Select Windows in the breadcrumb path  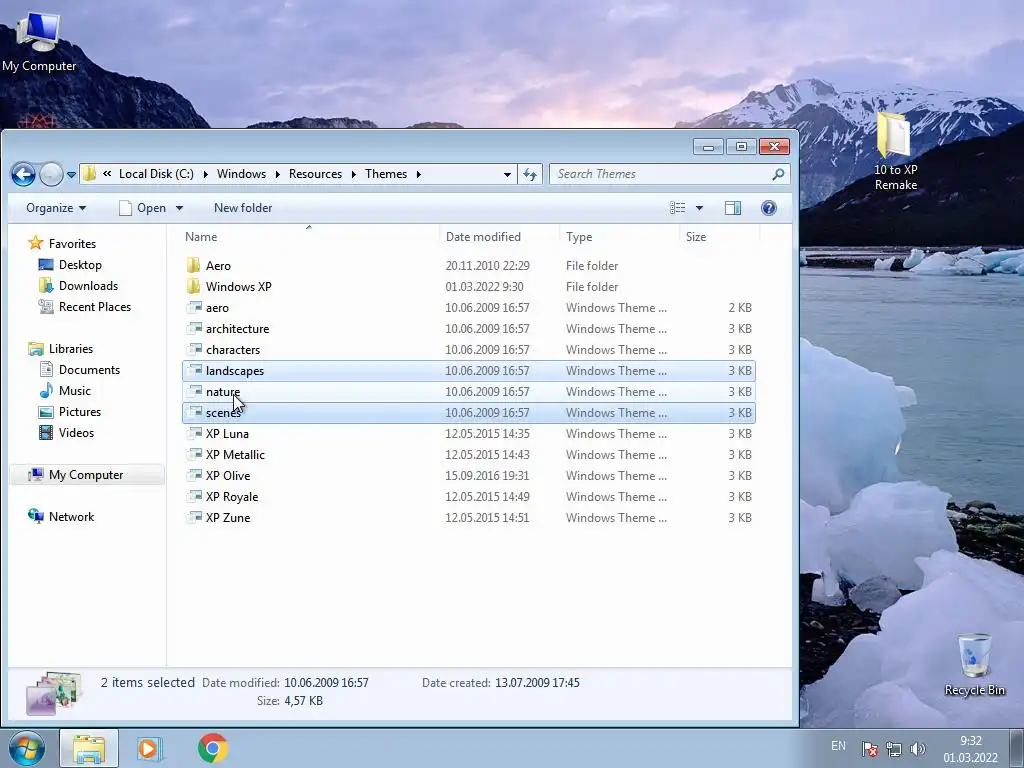[x=241, y=174]
